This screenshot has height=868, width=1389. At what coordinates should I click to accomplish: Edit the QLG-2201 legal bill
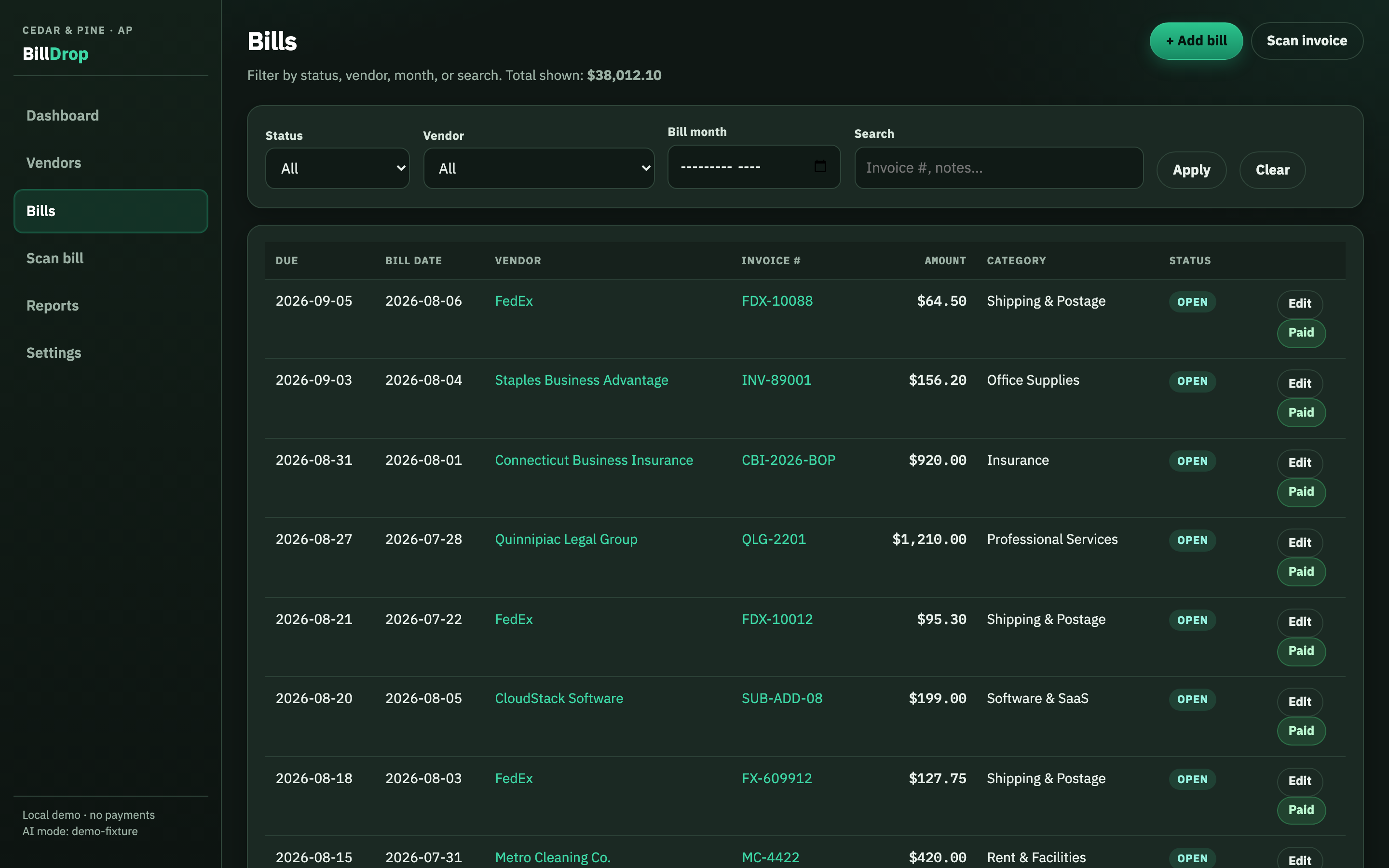click(1299, 542)
